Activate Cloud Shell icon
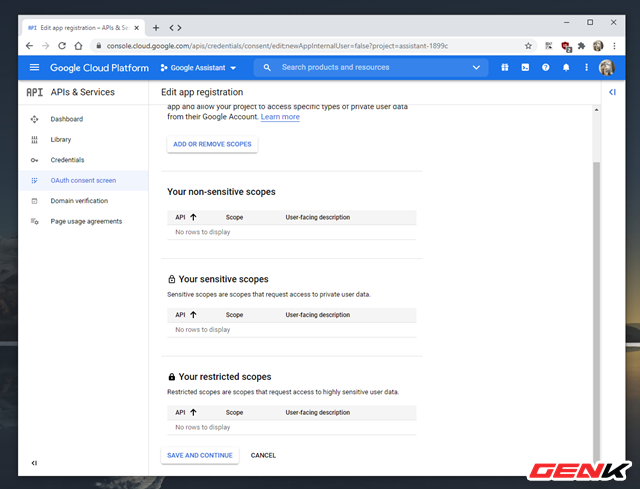The height and width of the screenshot is (489, 640). (525, 67)
